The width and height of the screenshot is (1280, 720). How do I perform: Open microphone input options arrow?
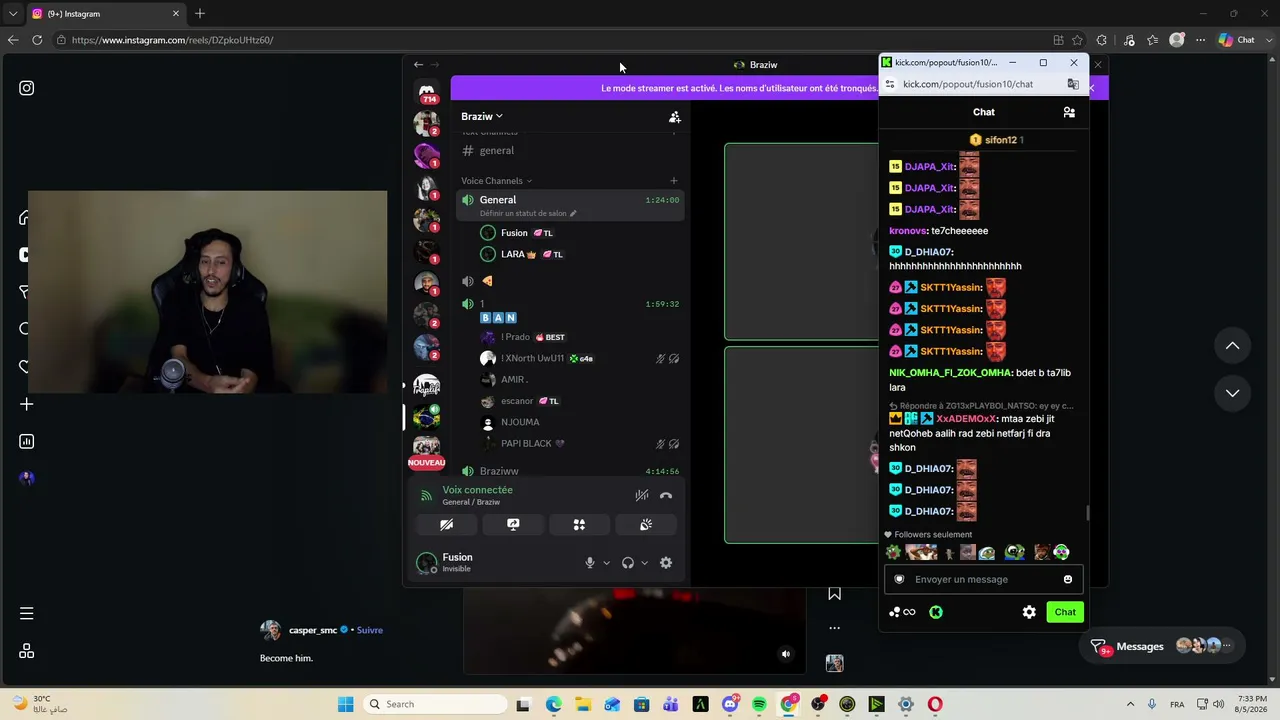click(606, 563)
